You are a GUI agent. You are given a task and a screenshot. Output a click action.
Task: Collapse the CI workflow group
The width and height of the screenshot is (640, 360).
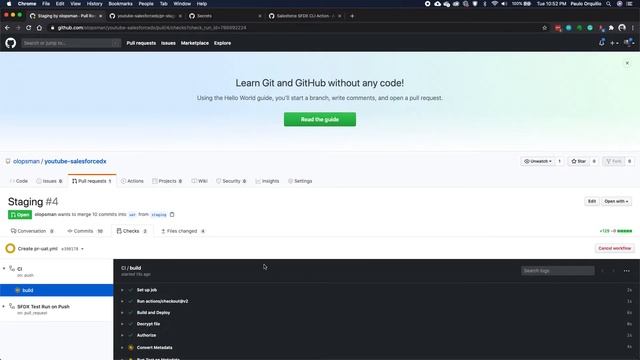coord(4,269)
